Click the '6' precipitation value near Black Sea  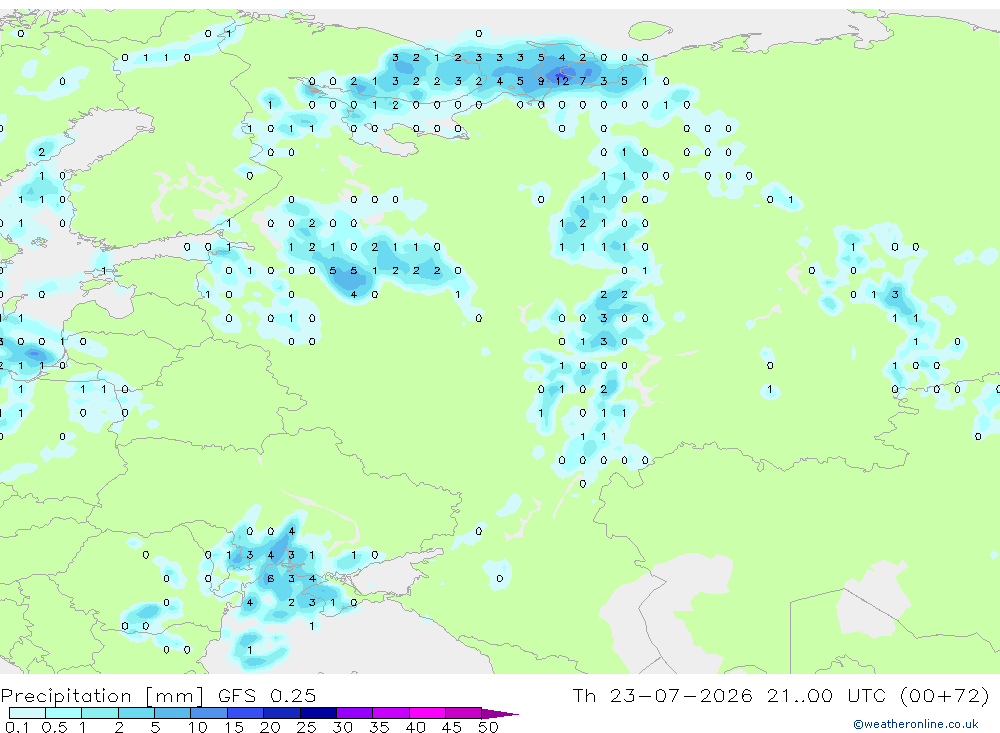pyautogui.click(x=270, y=579)
